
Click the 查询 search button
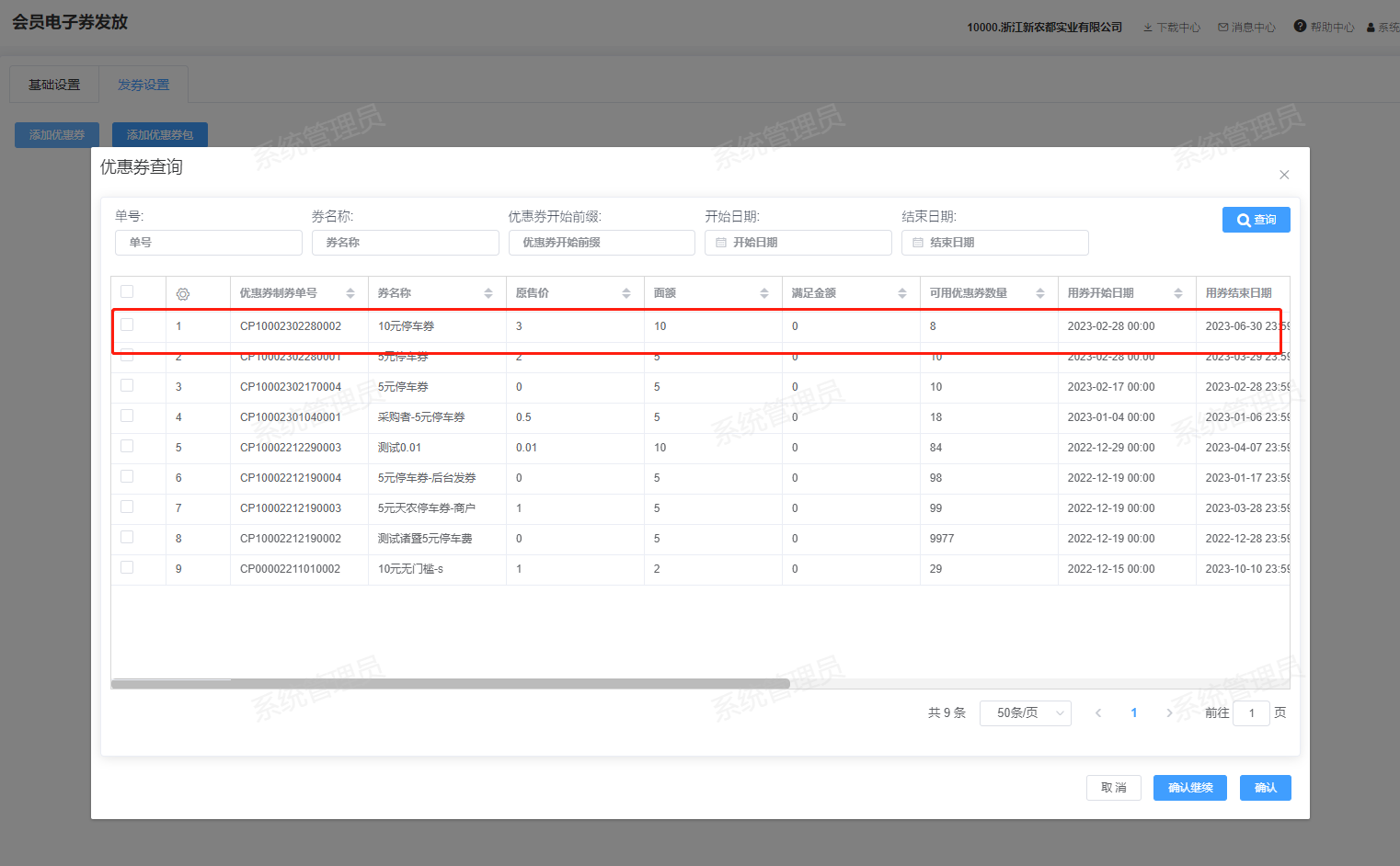click(x=1256, y=220)
